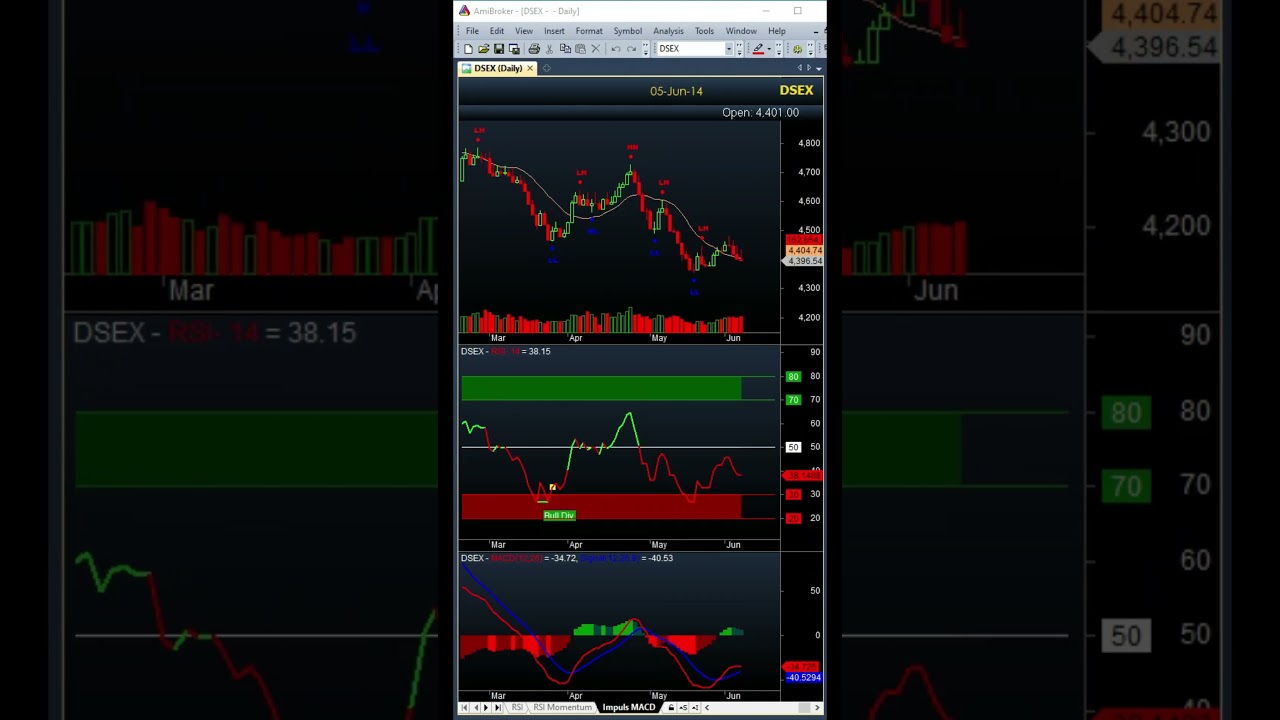Image resolution: width=1280 pixels, height=720 pixels.
Task: Click the scroll tabs right arrow
Action: pyautogui.click(x=809, y=67)
